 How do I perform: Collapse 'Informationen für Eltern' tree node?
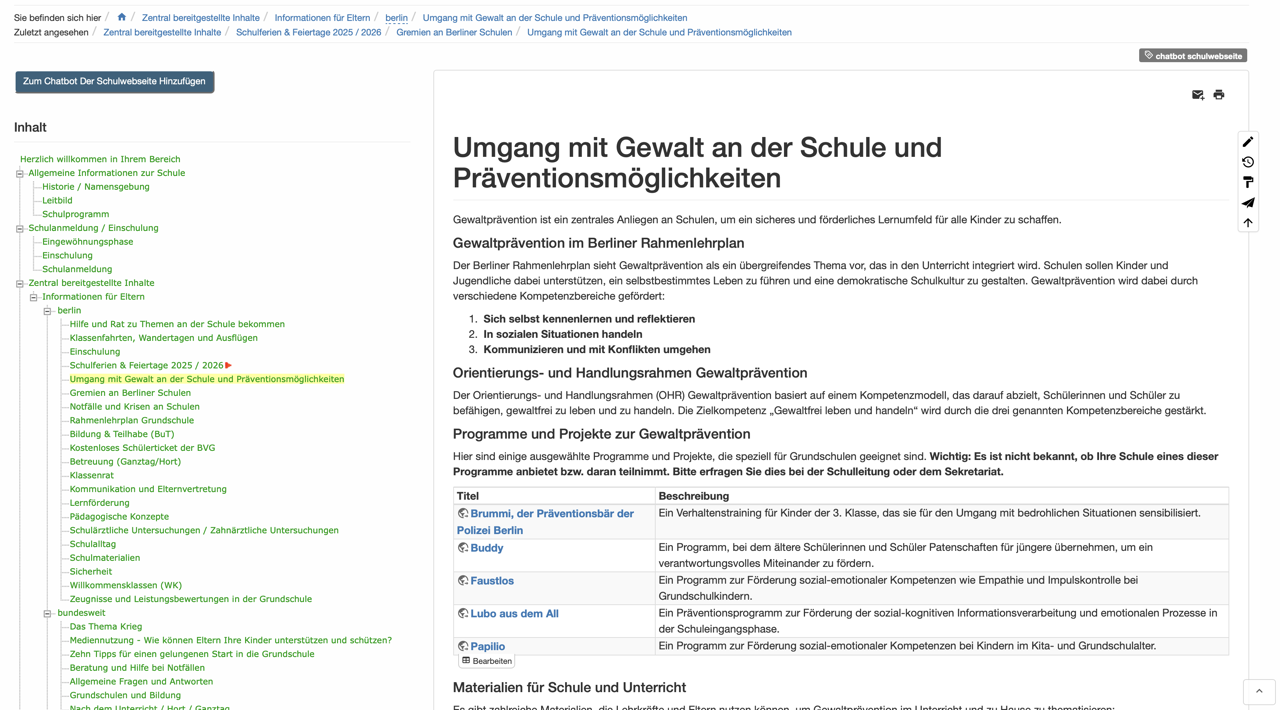click(33, 297)
